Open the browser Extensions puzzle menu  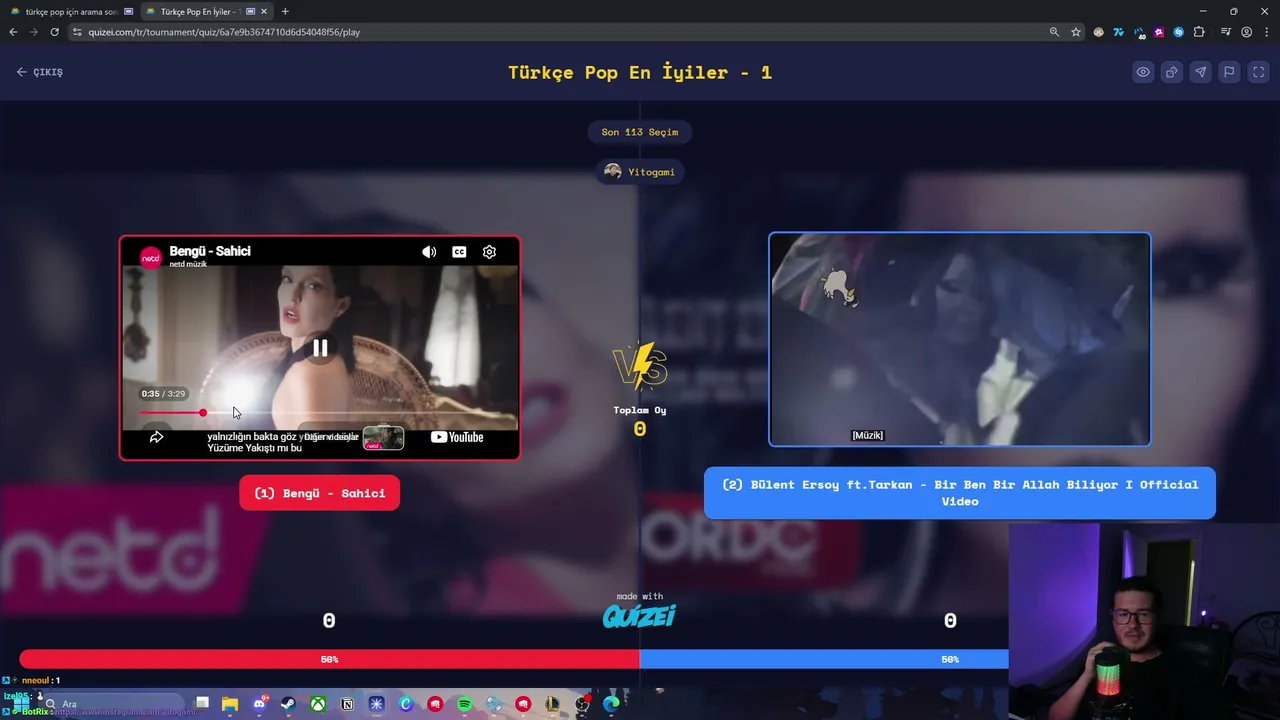tap(1199, 32)
